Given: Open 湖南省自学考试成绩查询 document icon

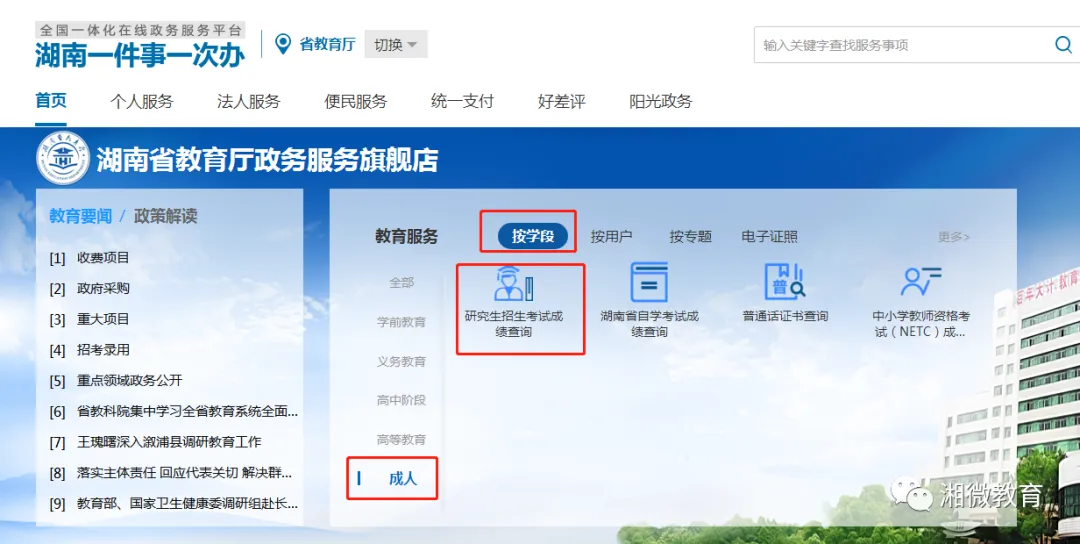Looking at the screenshot, I should point(649,282).
